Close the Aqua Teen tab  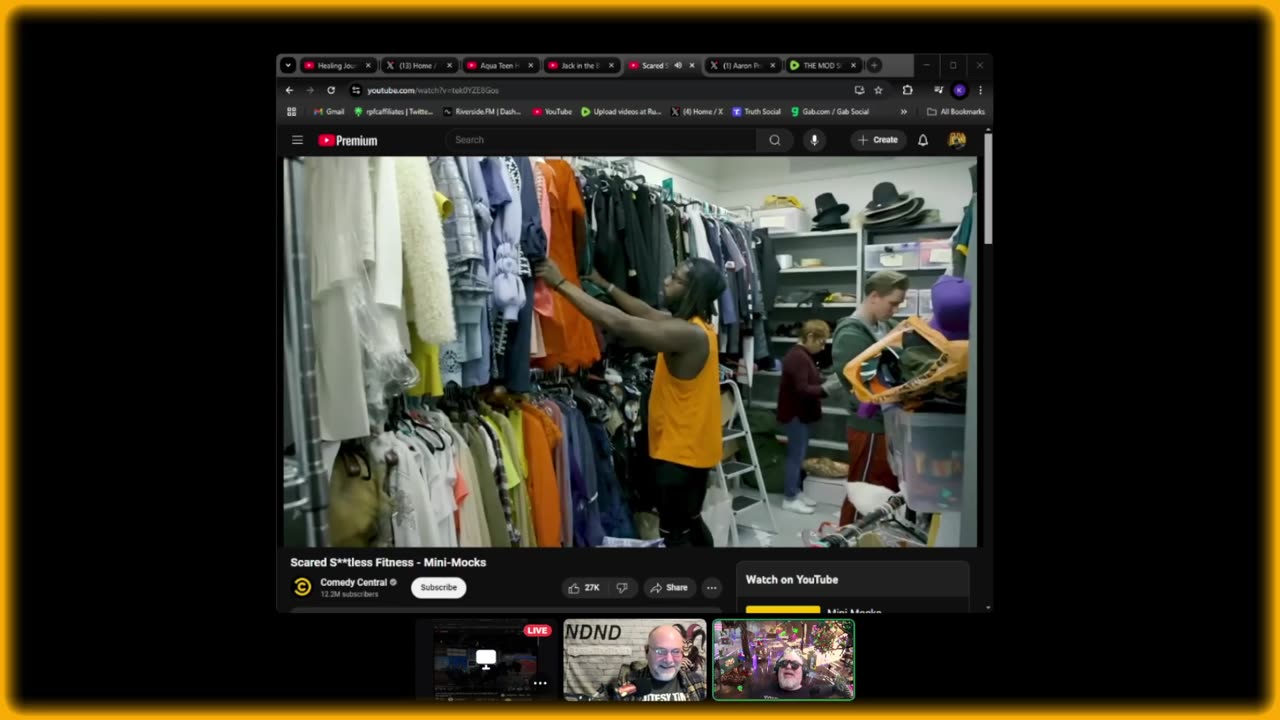531,65
